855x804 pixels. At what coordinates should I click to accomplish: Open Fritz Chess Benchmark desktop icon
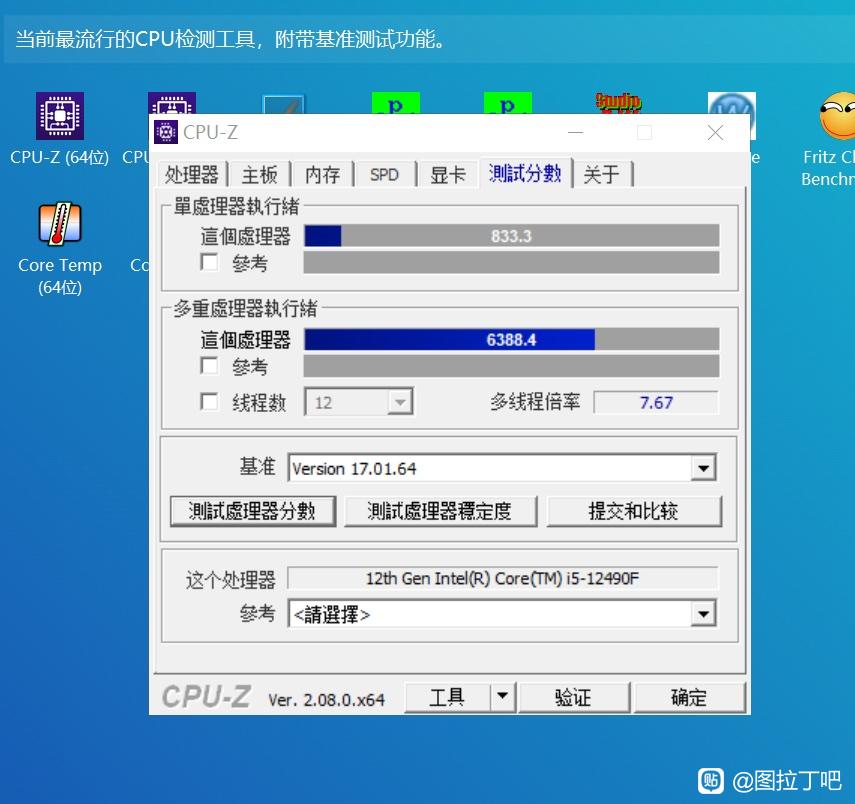coord(836,116)
